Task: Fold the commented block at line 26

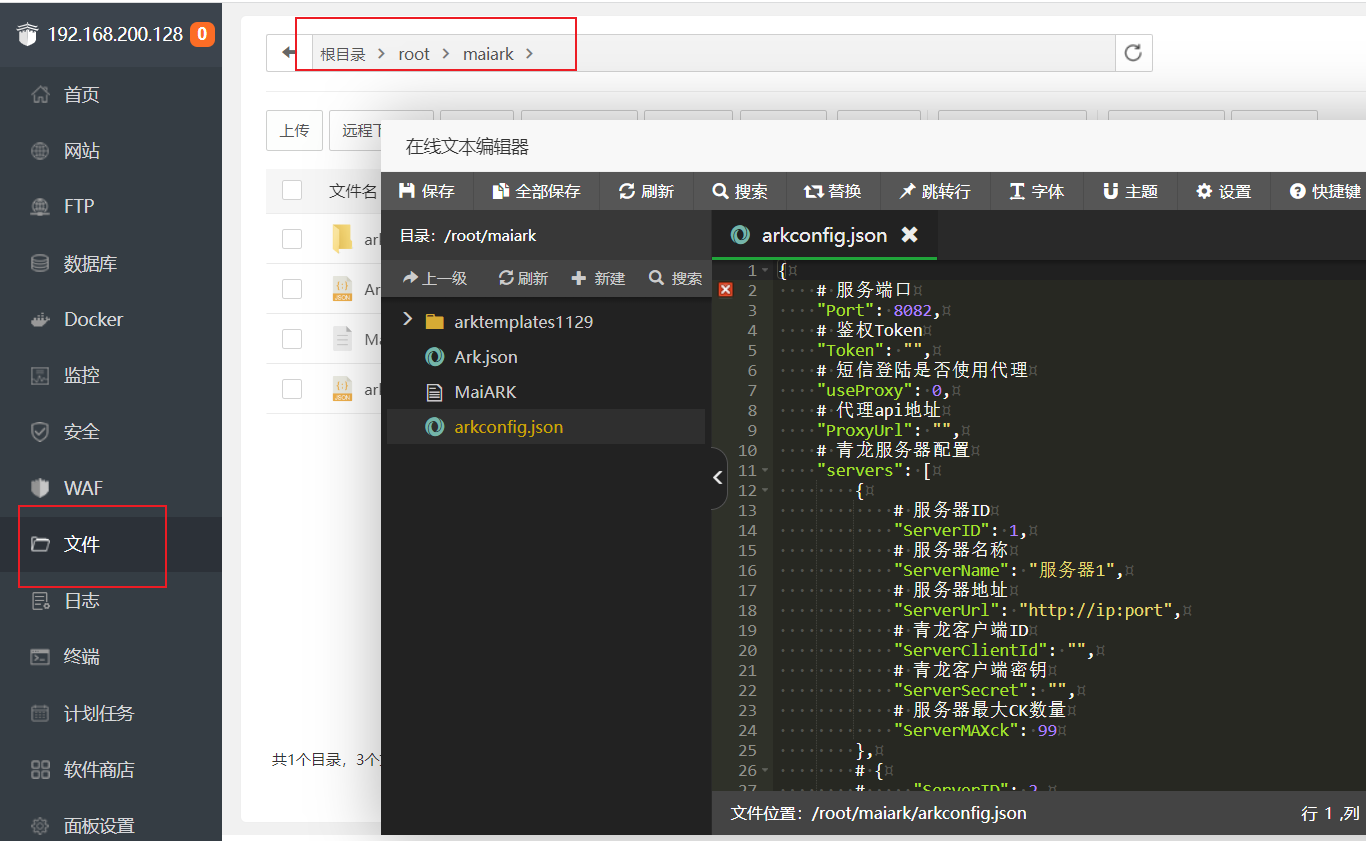Action: click(x=765, y=771)
